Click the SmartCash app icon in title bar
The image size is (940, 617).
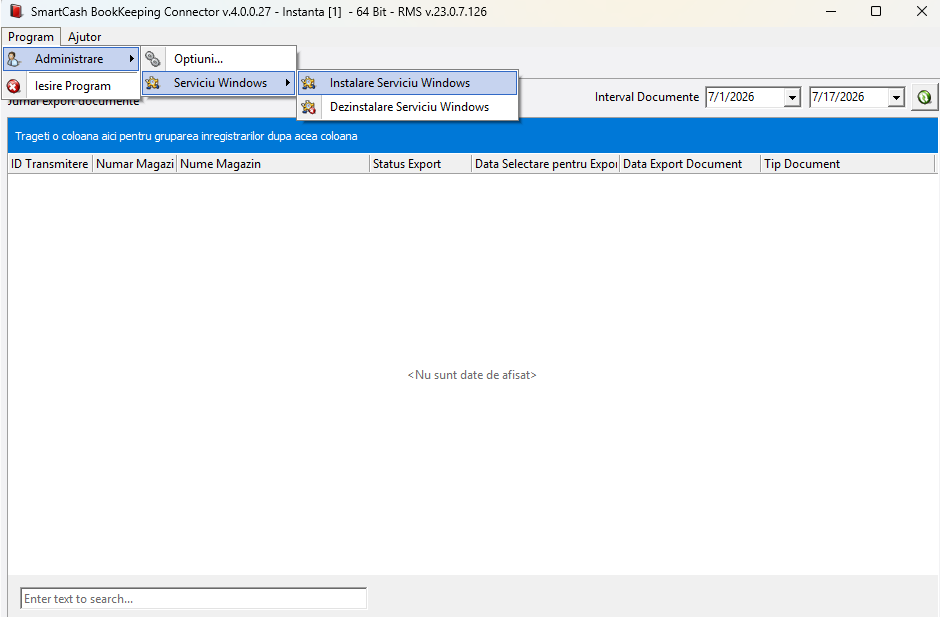[16, 11]
